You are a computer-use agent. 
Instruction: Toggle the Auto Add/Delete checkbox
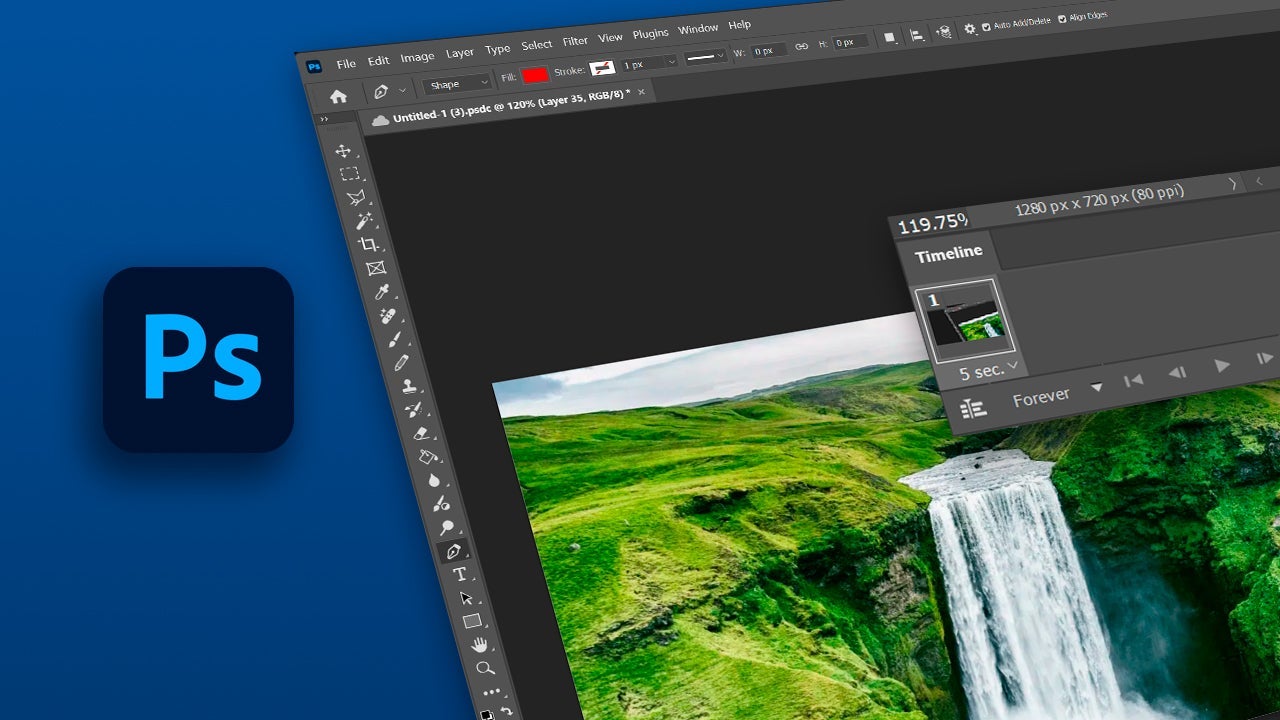pyautogui.click(x=986, y=26)
